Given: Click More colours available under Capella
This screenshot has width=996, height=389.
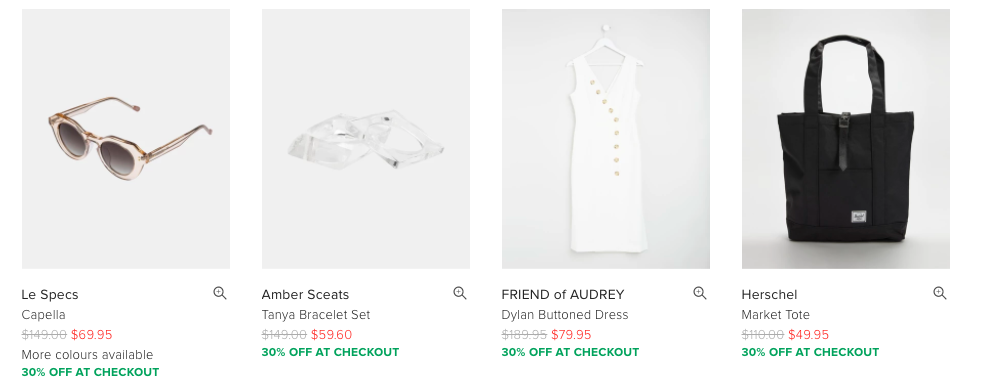Looking at the screenshot, I should tap(87, 355).
